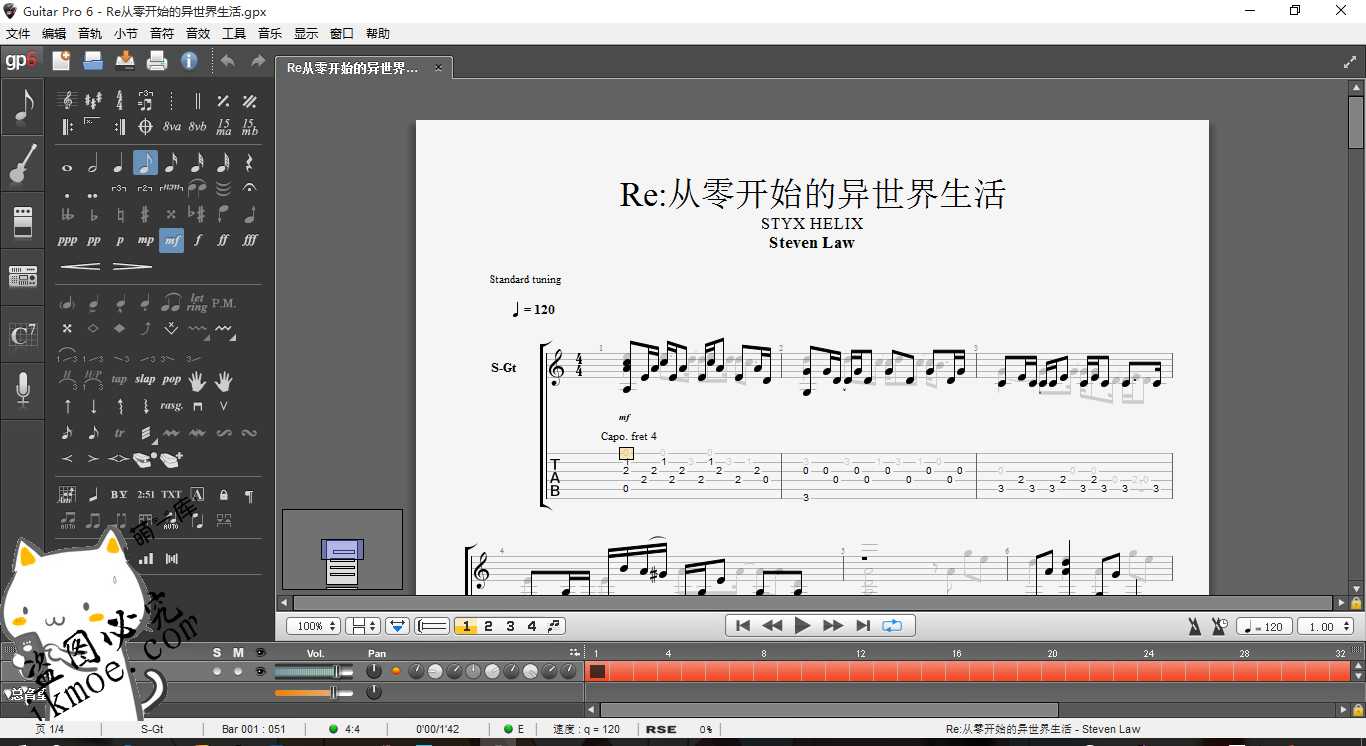Mute the S-Gt track
This screenshot has width=1366, height=746.
238,671
